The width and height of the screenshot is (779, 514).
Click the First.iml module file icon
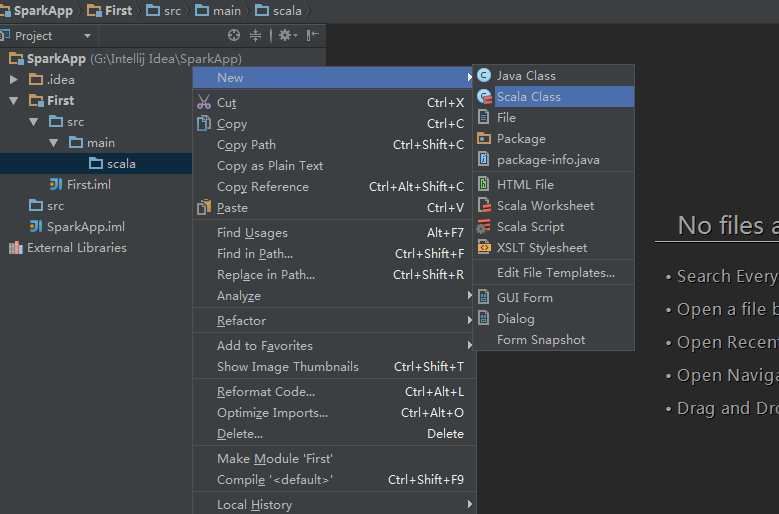tap(56, 184)
